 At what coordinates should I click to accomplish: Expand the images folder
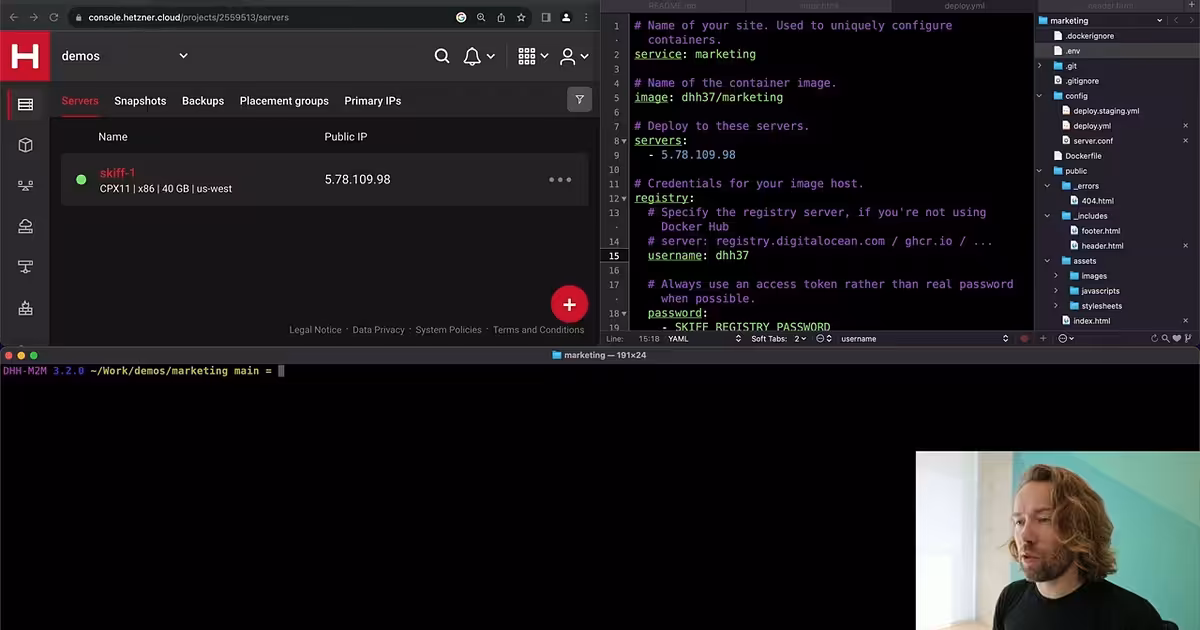click(1056, 276)
